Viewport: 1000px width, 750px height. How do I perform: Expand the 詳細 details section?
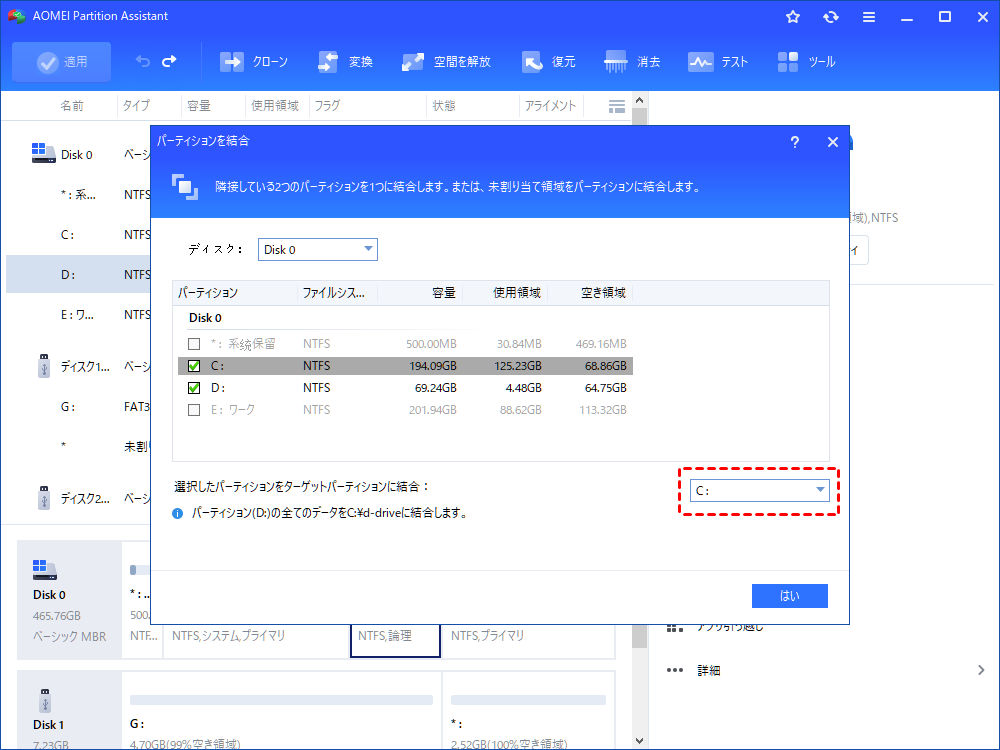981,670
